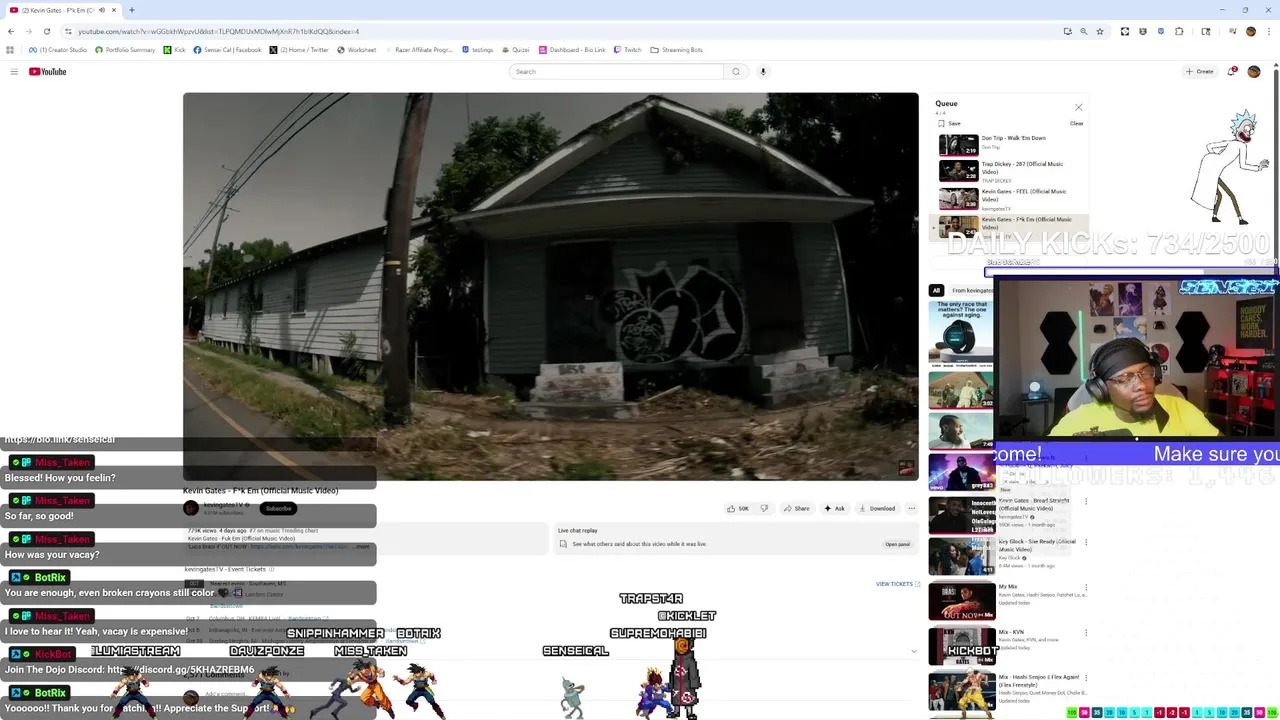Play Don Trip - Walk 'Em Down in queue
This screenshot has height=720, width=1280.
click(x=1010, y=143)
